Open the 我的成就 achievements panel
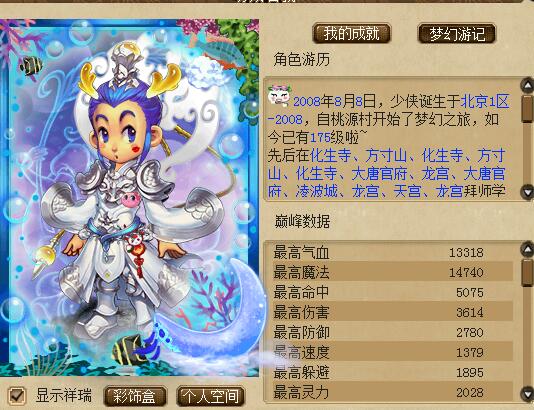This screenshot has height=410, width=534. (351, 33)
